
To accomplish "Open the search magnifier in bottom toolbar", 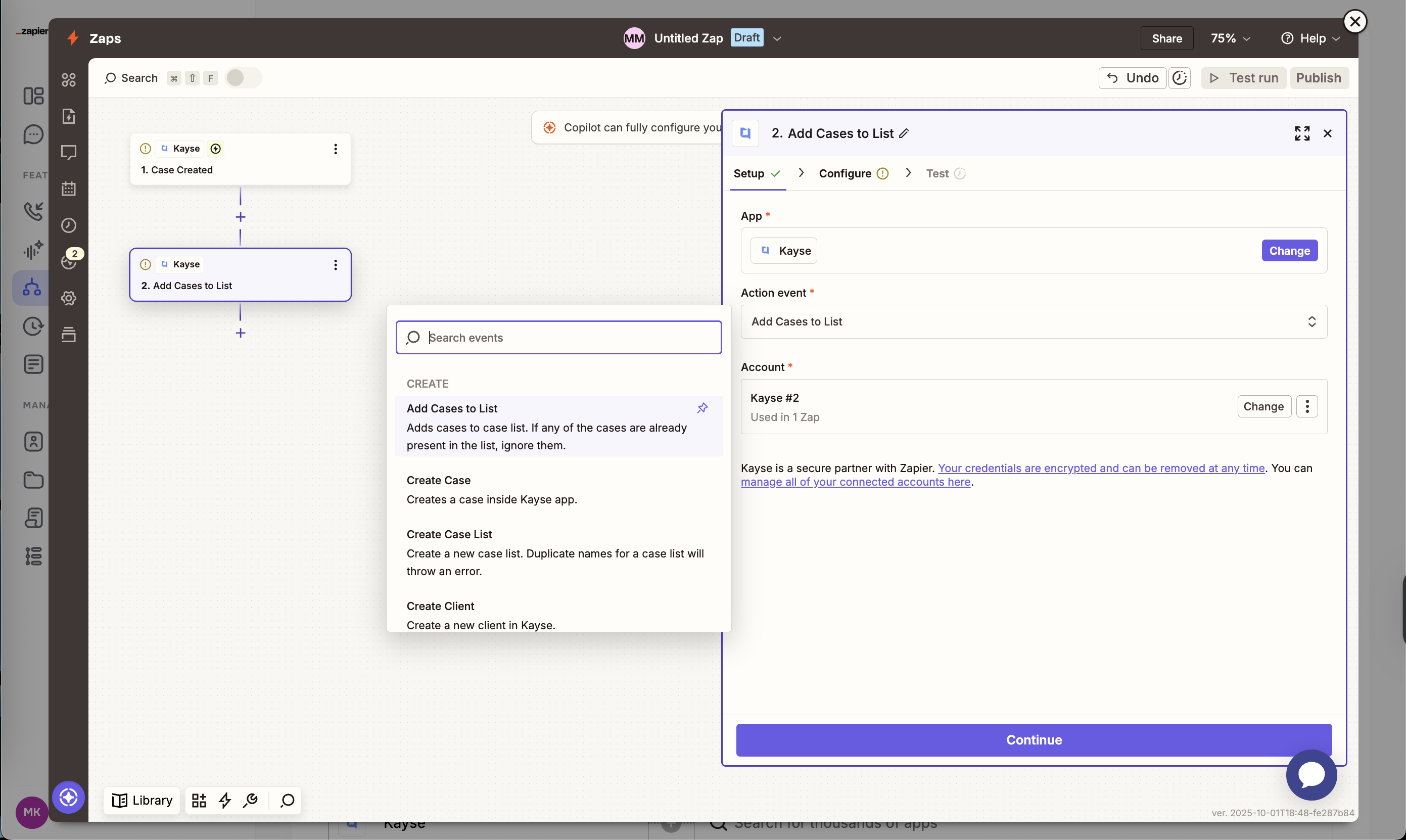I will point(287,801).
